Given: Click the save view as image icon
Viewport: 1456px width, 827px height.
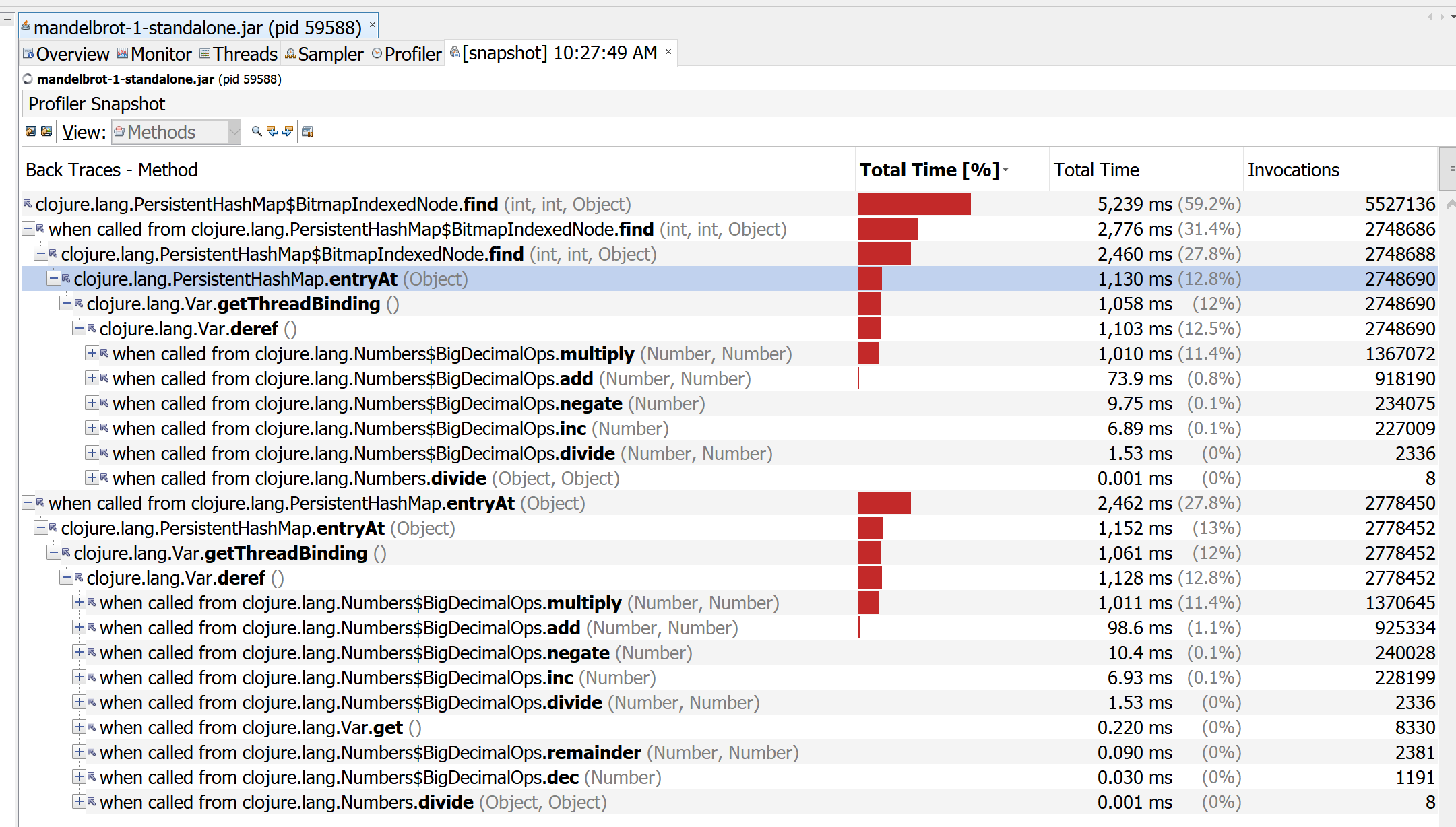Looking at the screenshot, I should pos(46,131).
